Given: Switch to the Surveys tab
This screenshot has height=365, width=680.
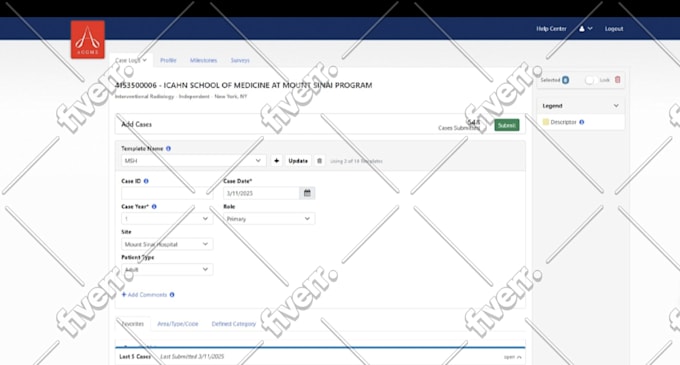Looking at the screenshot, I should tap(240, 60).
